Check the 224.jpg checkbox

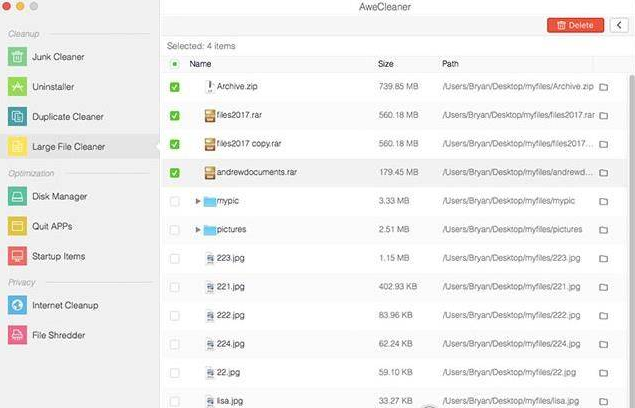175,344
